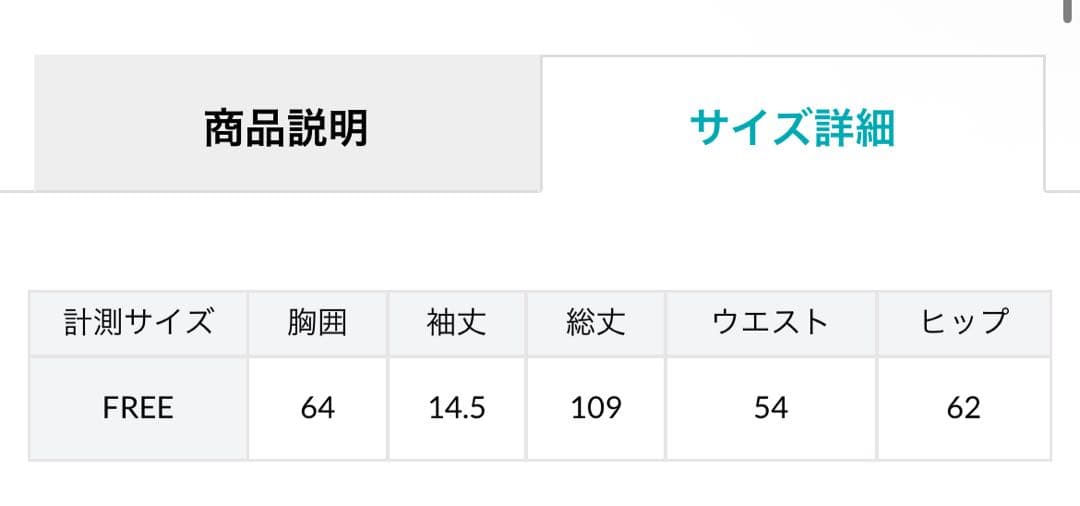
Task: Click the measurement size header in table
Action: pos(138,323)
